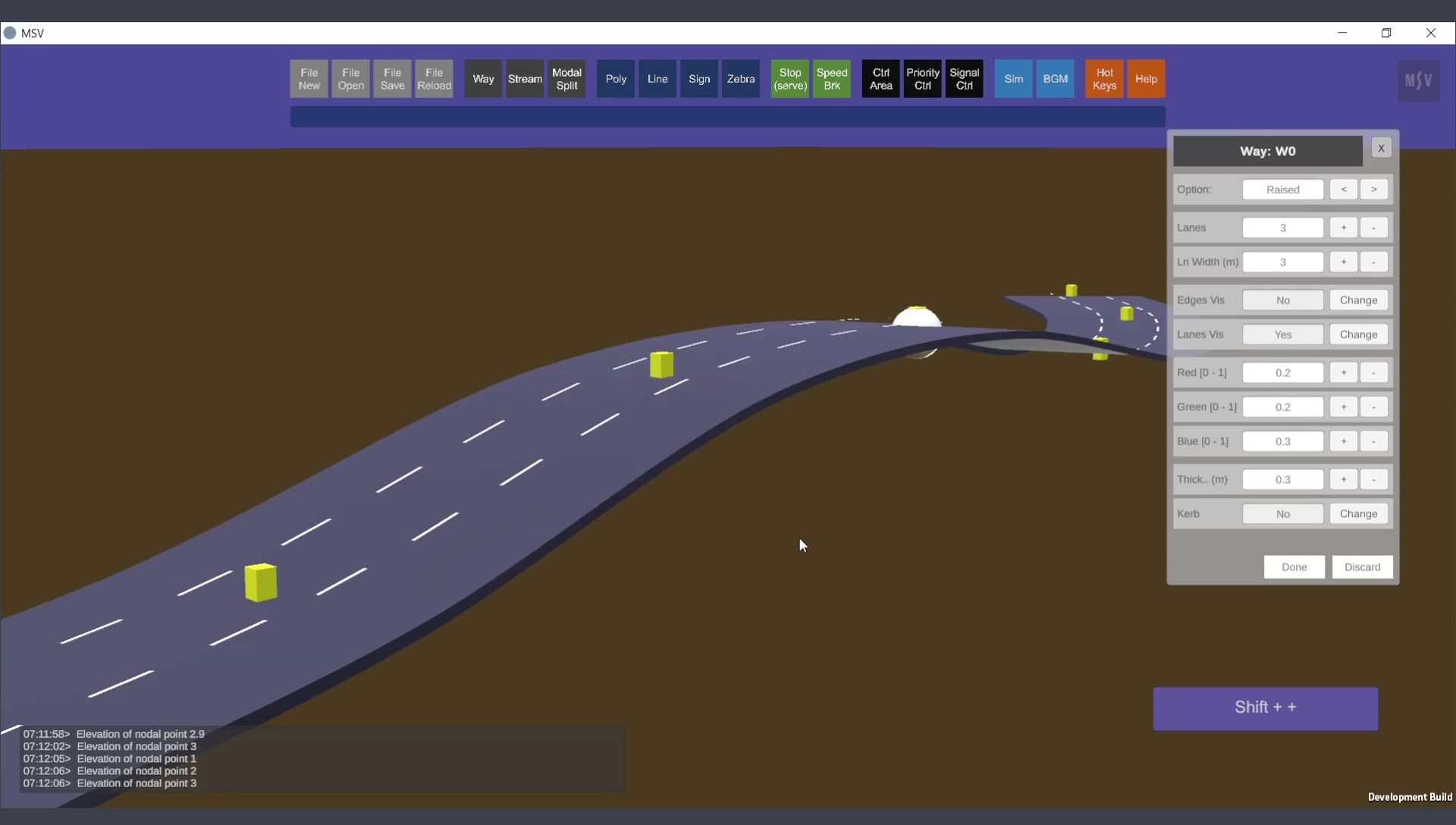This screenshot has height=825, width=1456.
Task: Toggle Kerb setting with Change button
Action: (x=1357, y=514)
